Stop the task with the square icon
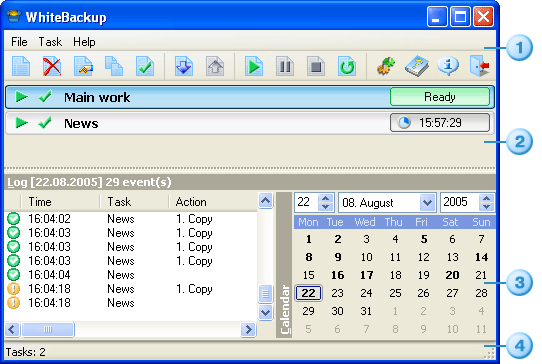 316,66
